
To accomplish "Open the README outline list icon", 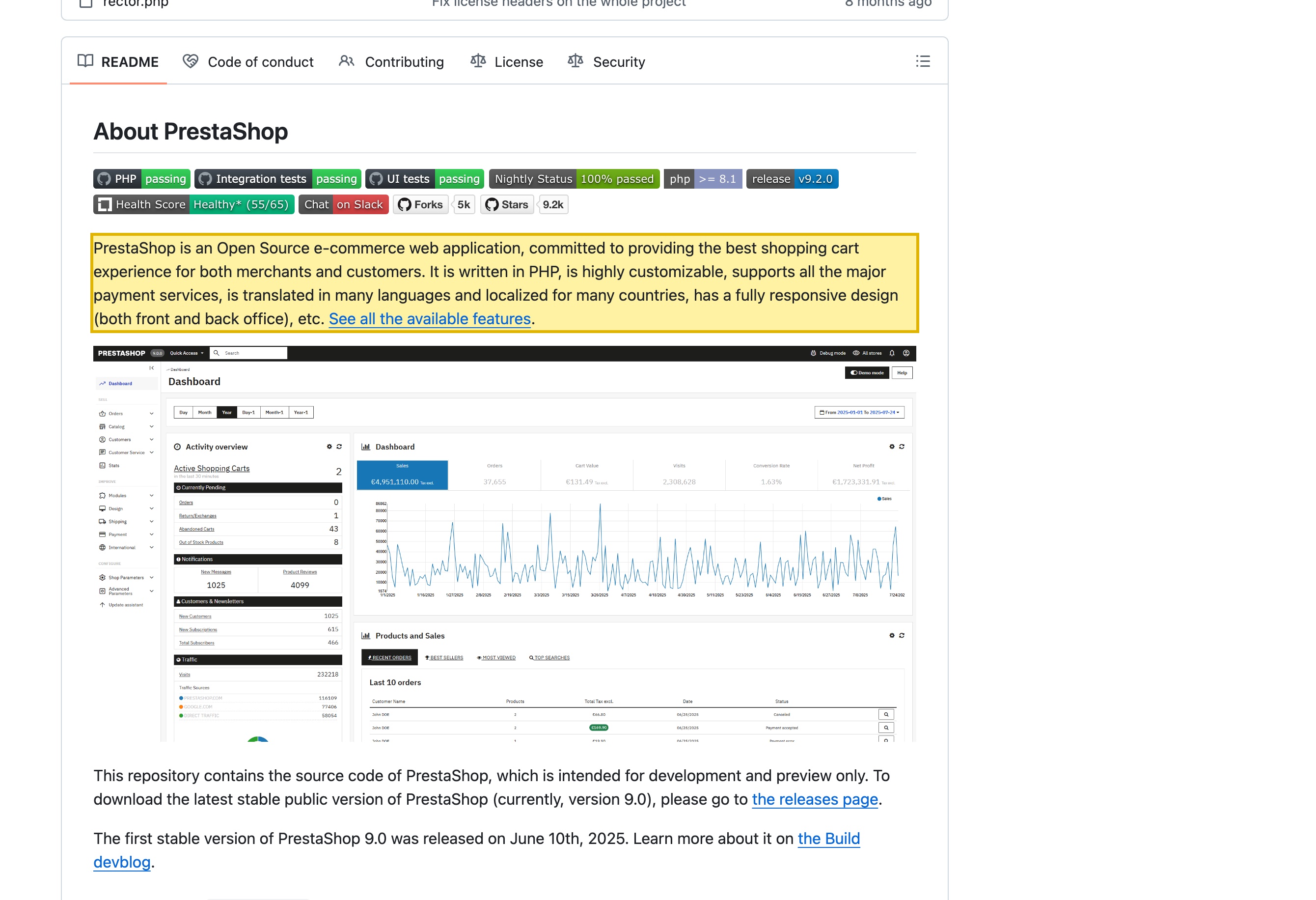I will [923, 61].
